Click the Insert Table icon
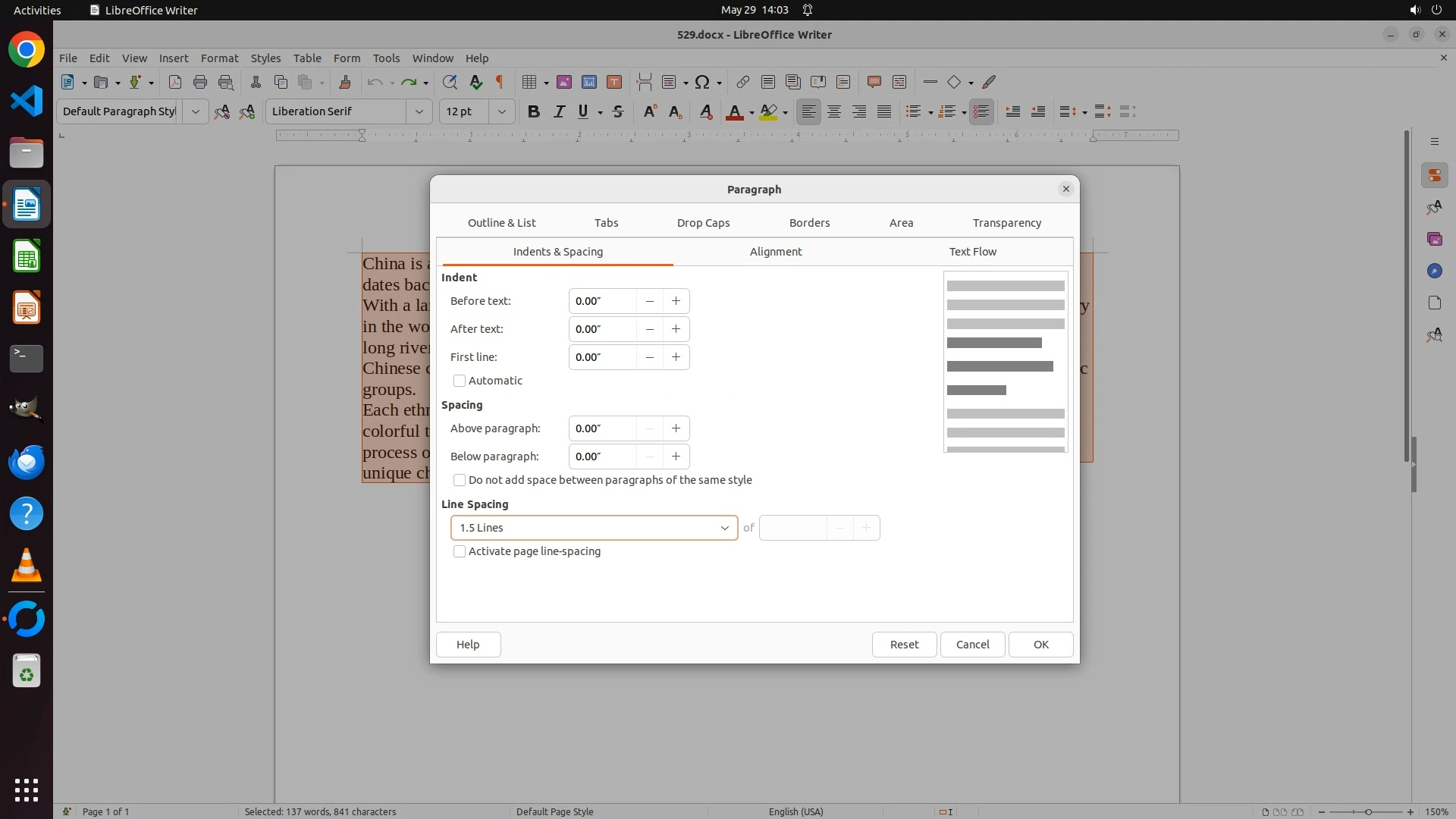Image resolution: width=1456 pixels, height=819 pixels. [x=530, y=82]
